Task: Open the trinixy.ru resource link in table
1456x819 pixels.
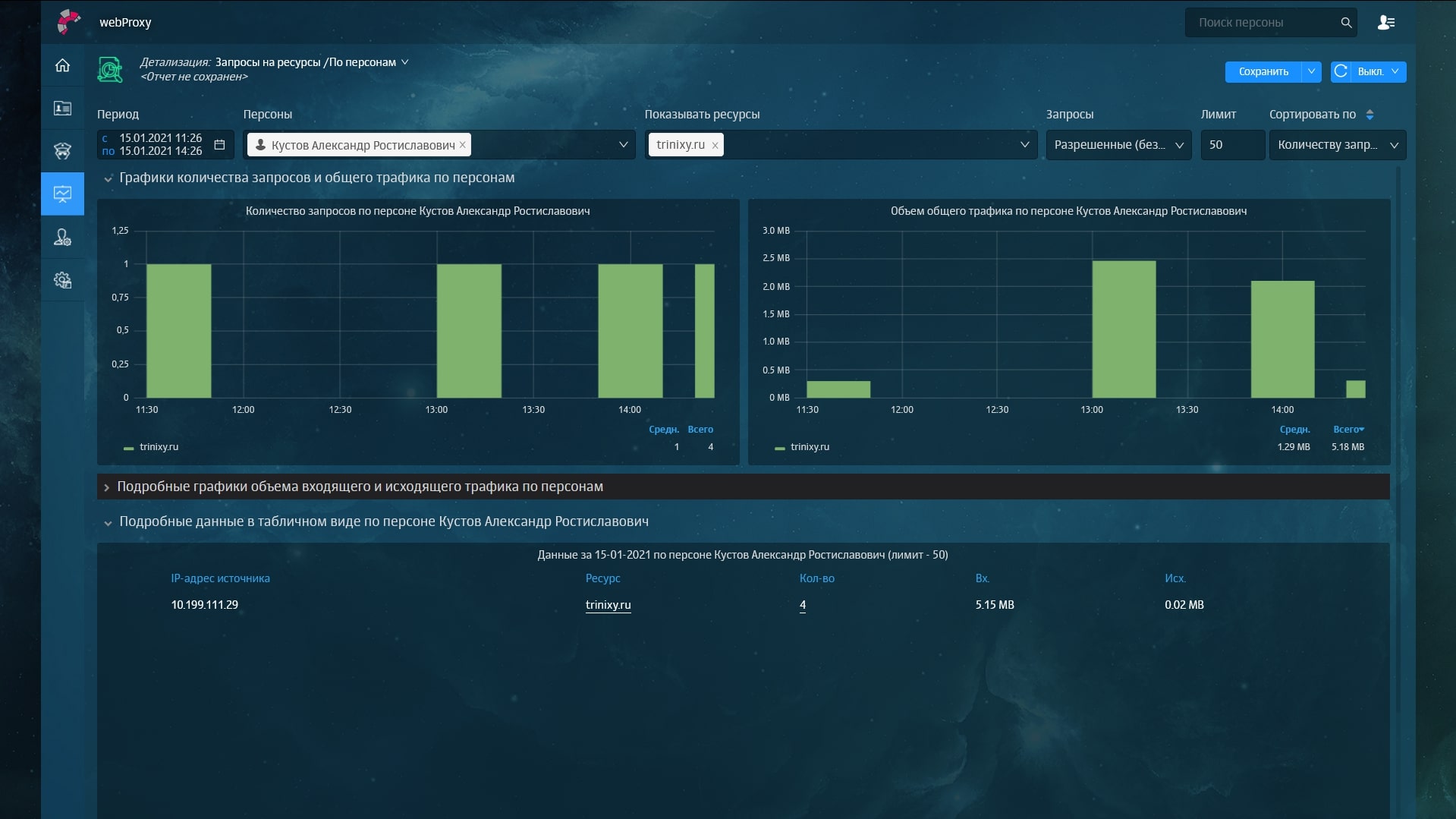Action: (x=608, y=605)
